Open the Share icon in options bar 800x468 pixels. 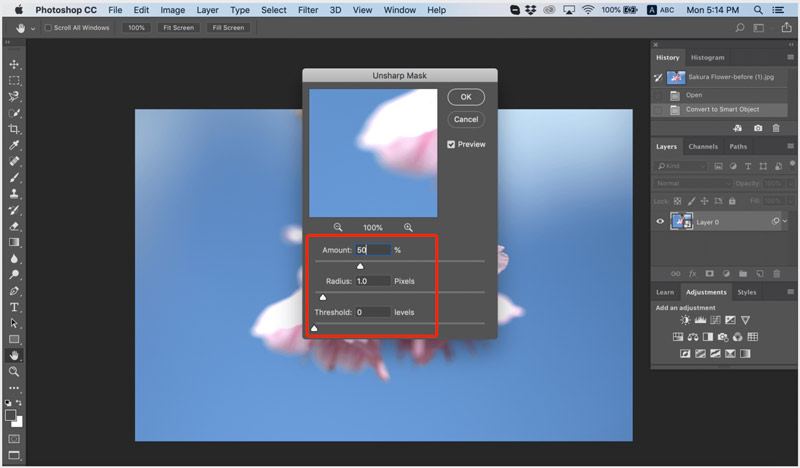point(786,28)
